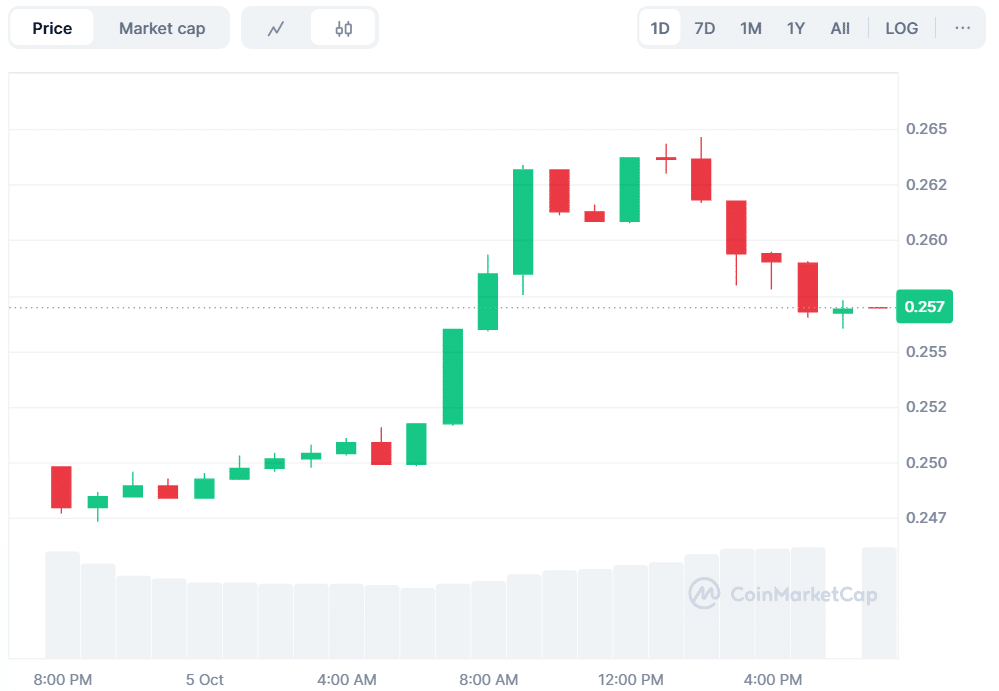Open the three-dot more options menu
Viewport: 999px width, 691px height.
point(962,28)
